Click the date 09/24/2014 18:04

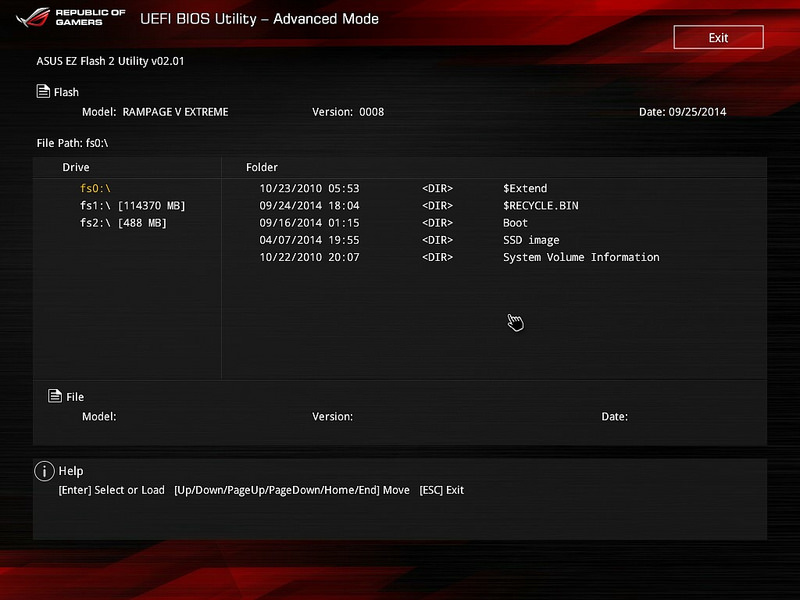pyautogui.click(x=309, y=206)
